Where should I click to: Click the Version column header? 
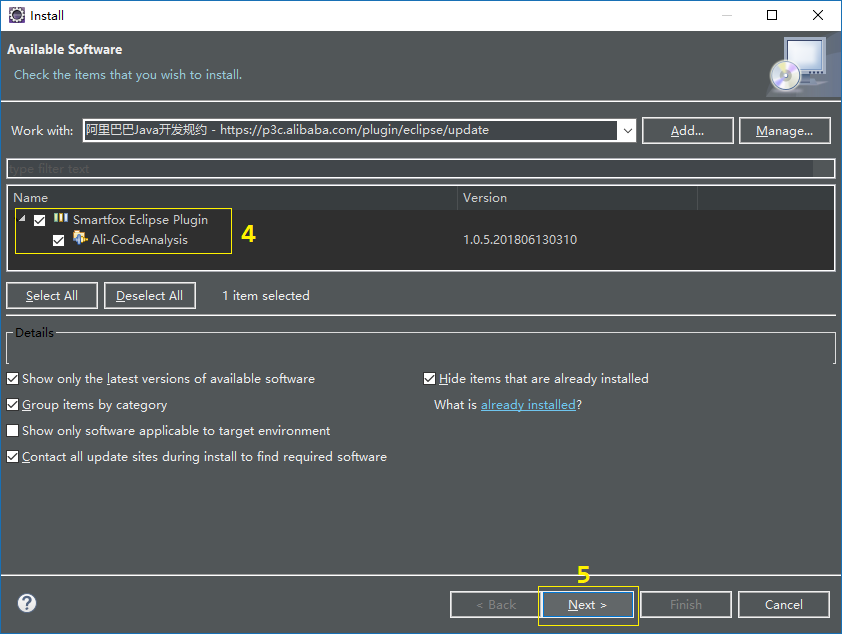click(x=577, y=198)
